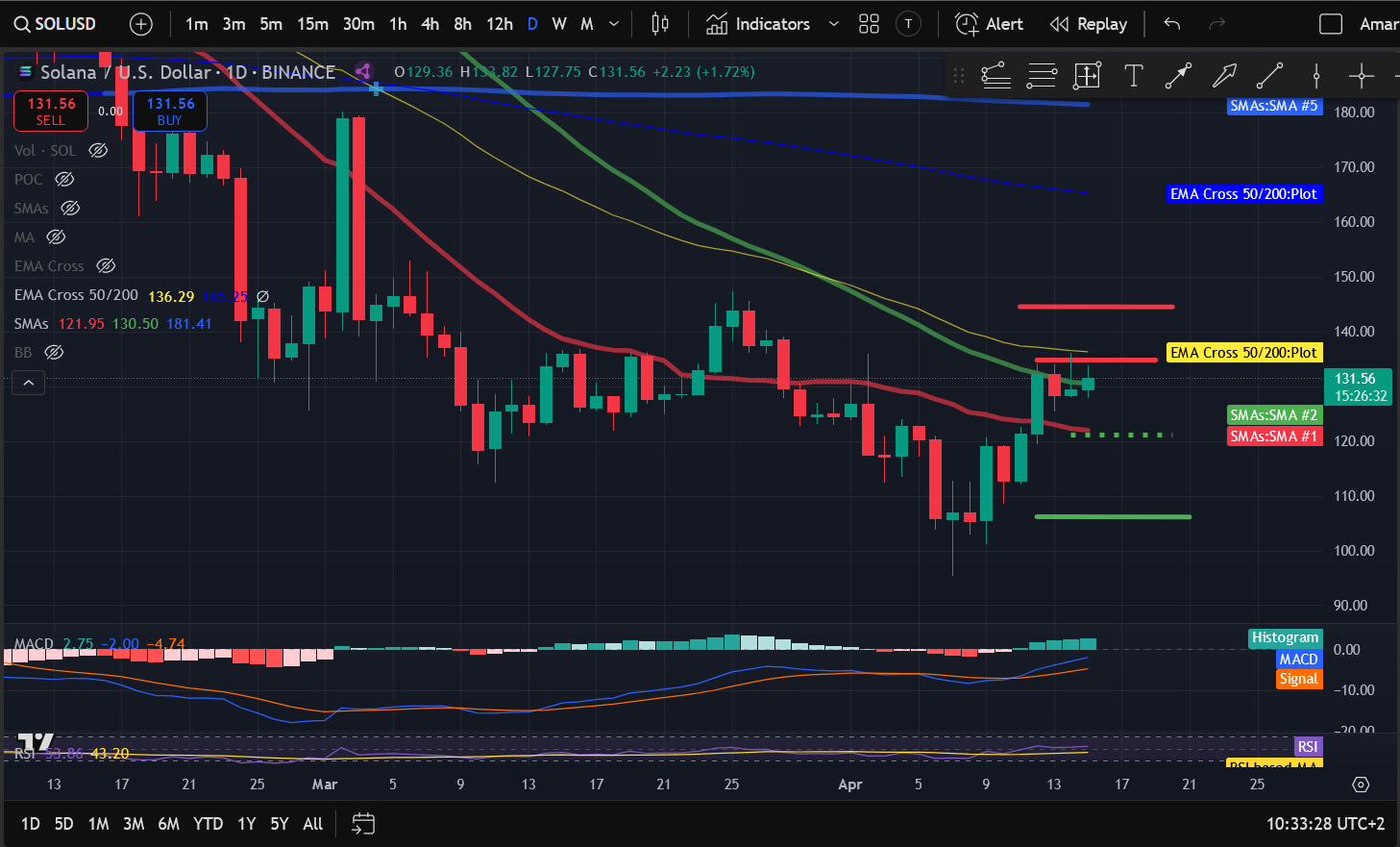Open the candlestick chart type selector
Image resolution: width=1400 pixels, height=847 pixels.
pos(660,24)
